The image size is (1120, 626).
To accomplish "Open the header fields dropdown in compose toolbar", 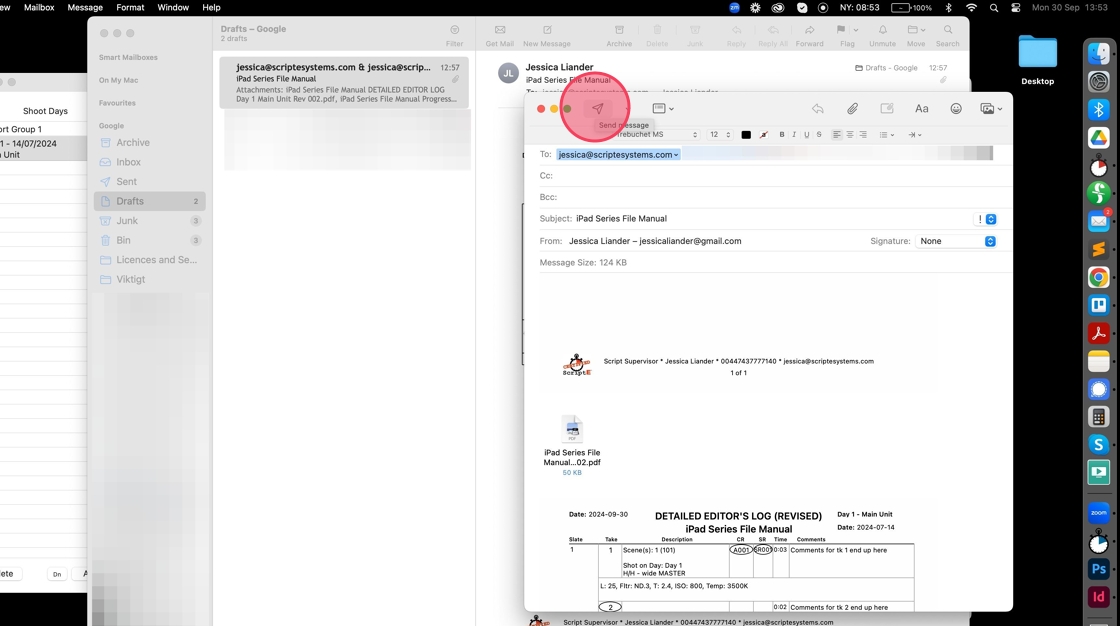I will click(x=663, y=109).
